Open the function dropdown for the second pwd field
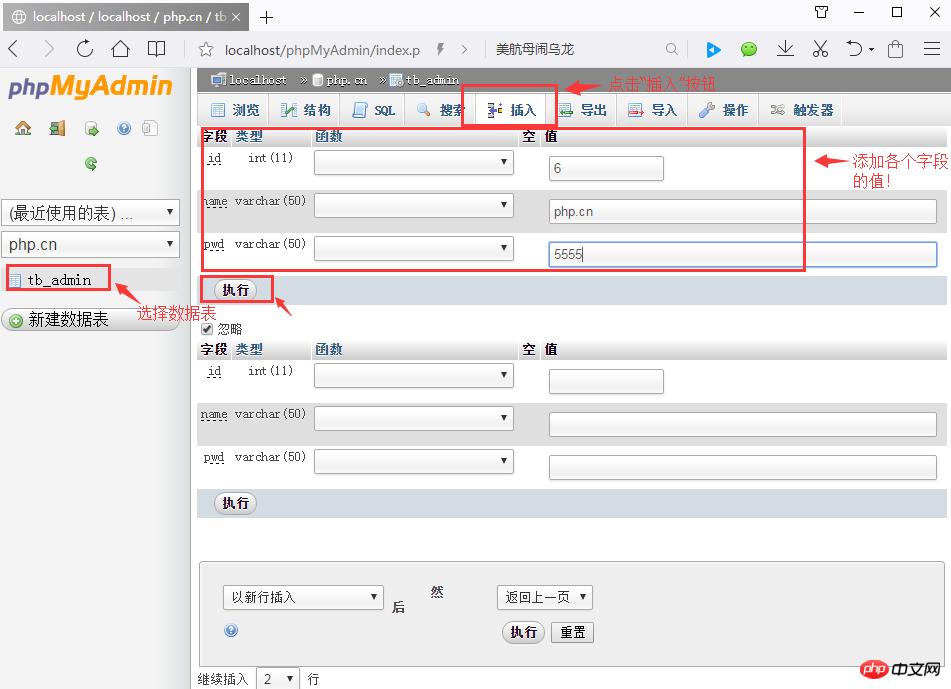 pyautogui.click(x=414, y=461)
